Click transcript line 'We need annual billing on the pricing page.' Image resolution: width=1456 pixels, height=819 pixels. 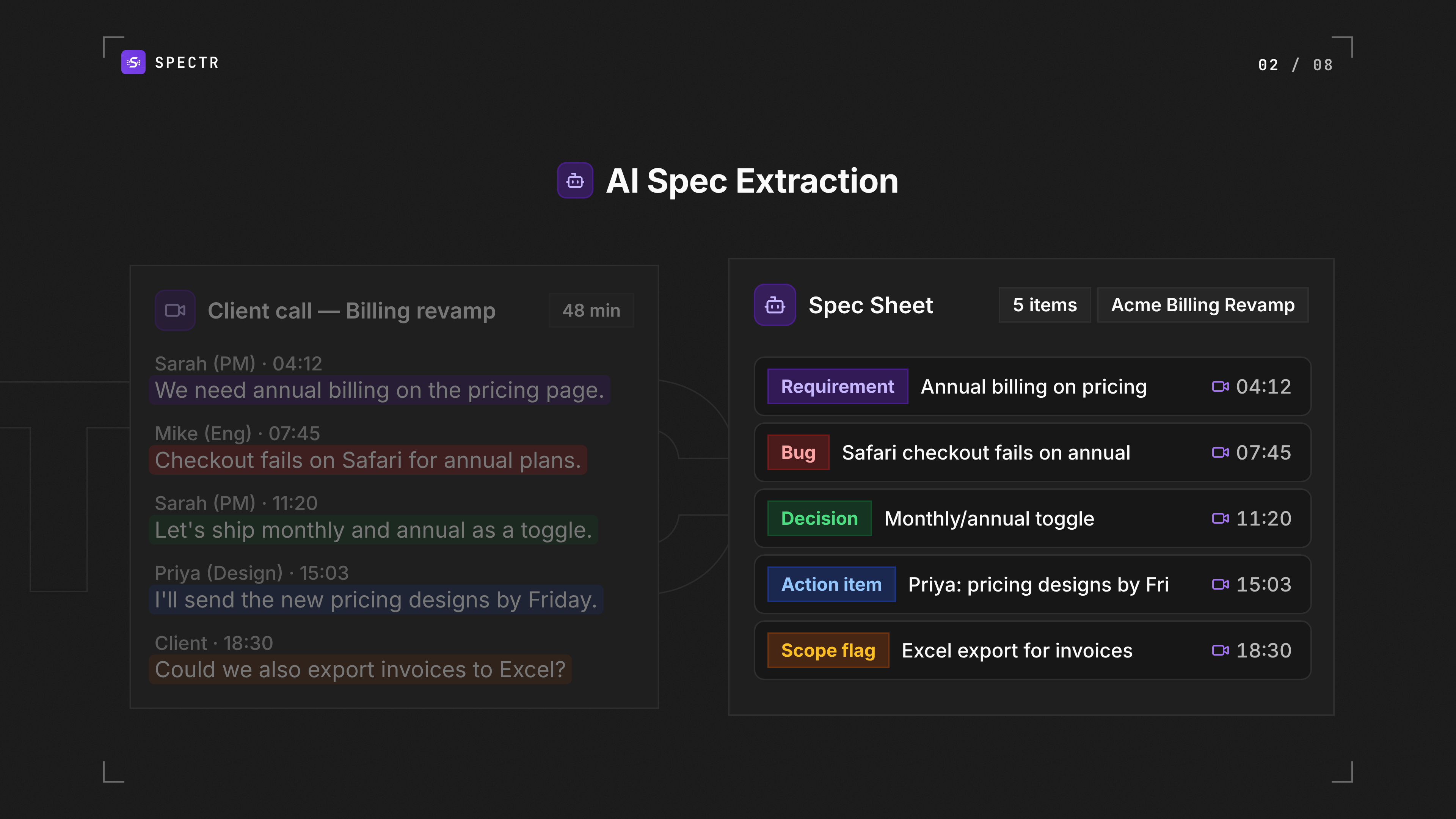pos(379,390)
